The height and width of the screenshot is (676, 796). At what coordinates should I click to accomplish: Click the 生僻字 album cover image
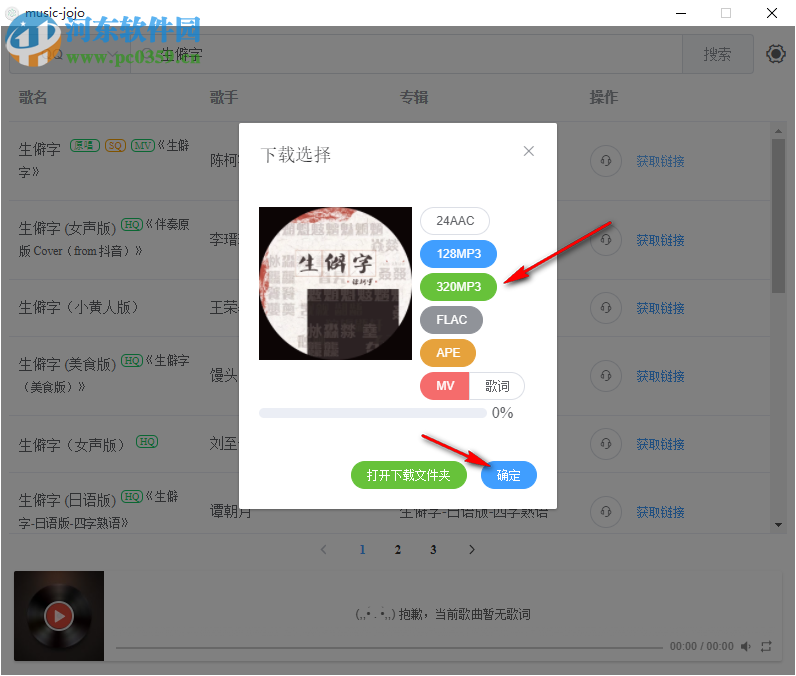click(x=336, y=283)
